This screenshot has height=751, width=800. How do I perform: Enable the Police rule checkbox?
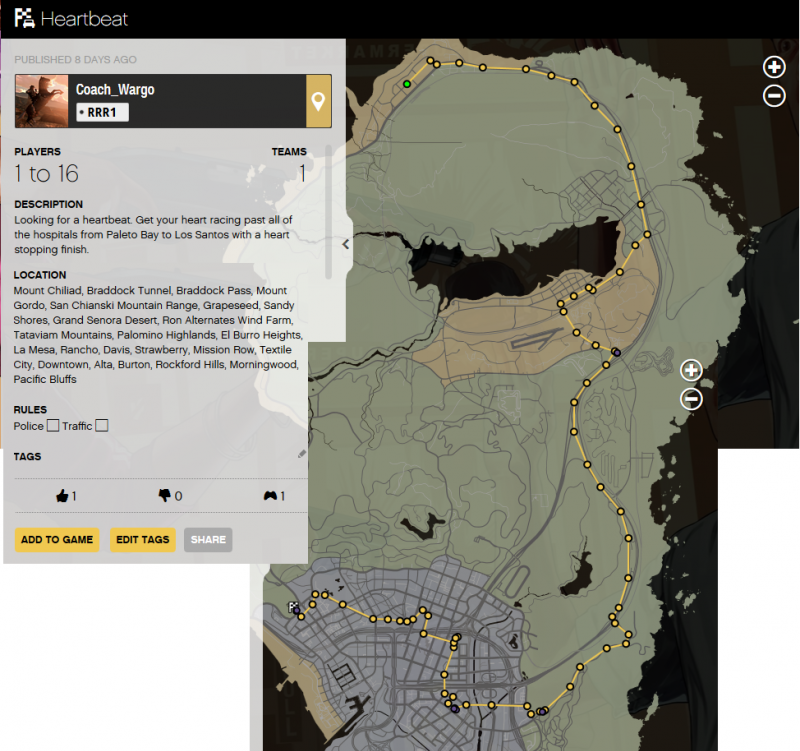point(53,426)
